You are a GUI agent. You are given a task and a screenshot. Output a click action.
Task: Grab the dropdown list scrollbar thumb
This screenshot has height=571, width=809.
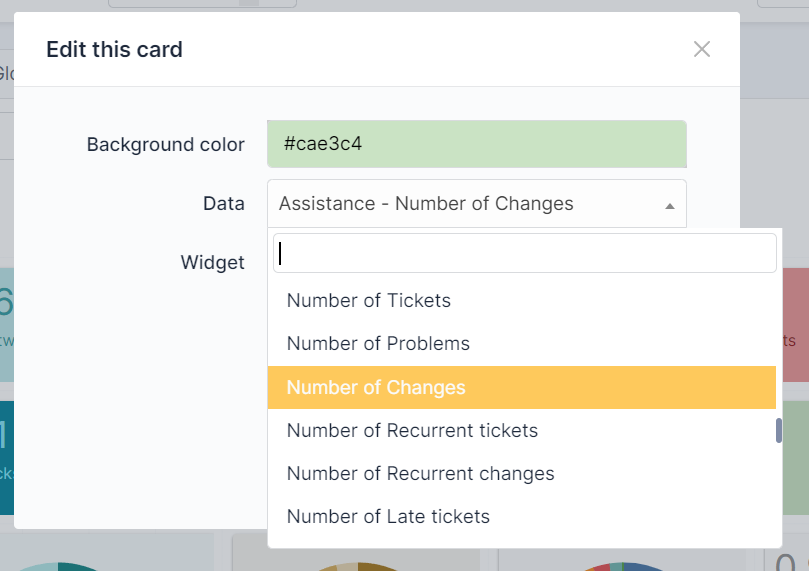click(779, 430)
